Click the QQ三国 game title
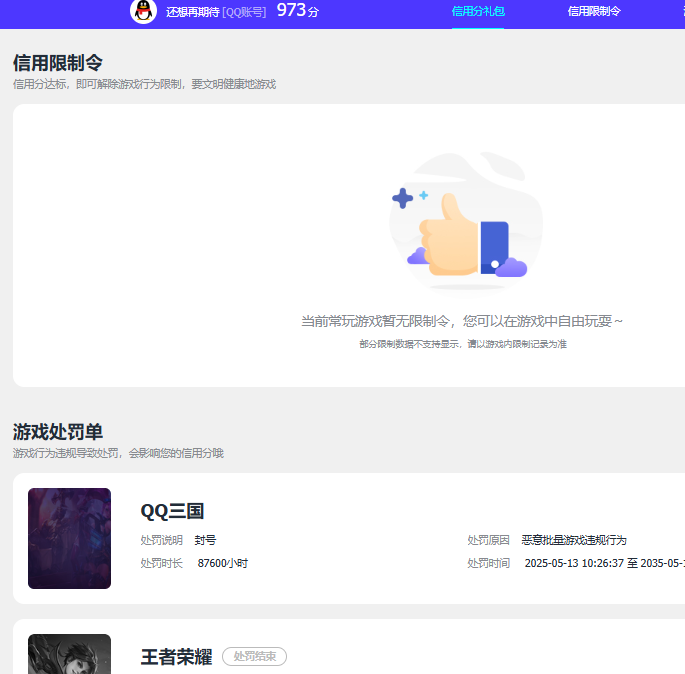 point(172,511)
